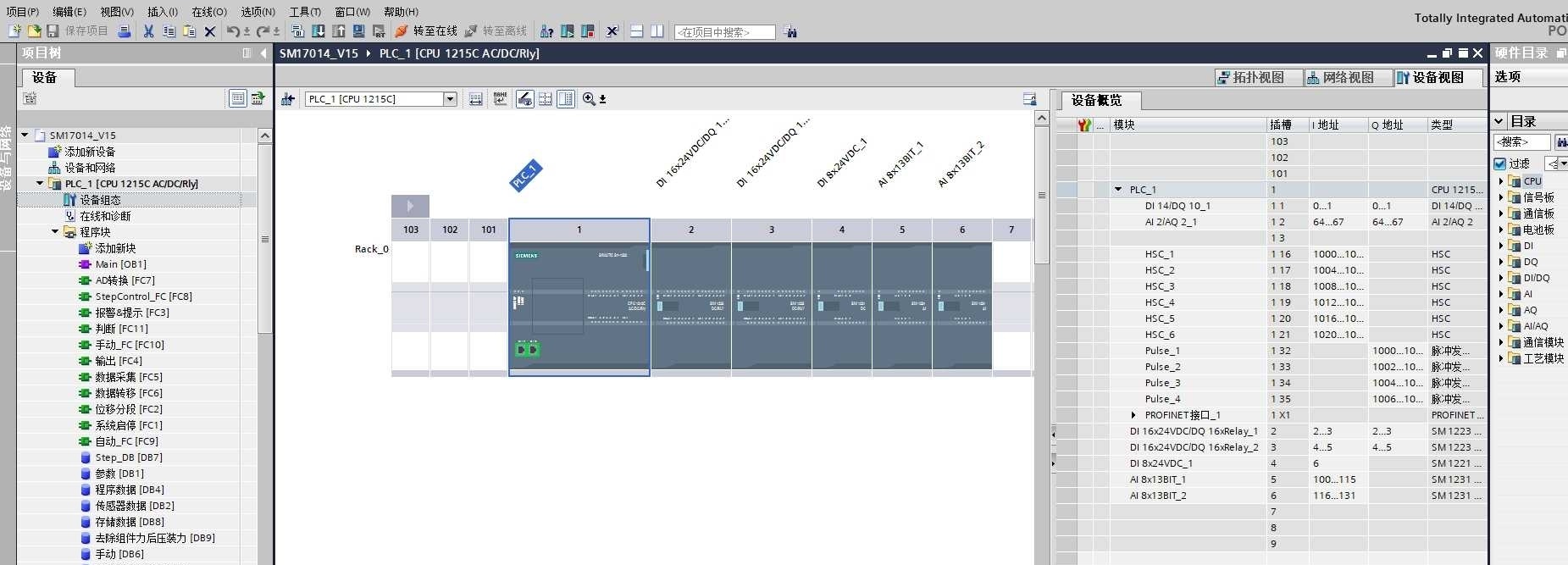Open the 在线(O) menu
The image size is (1568, 565).
click(x=209, y=12)
